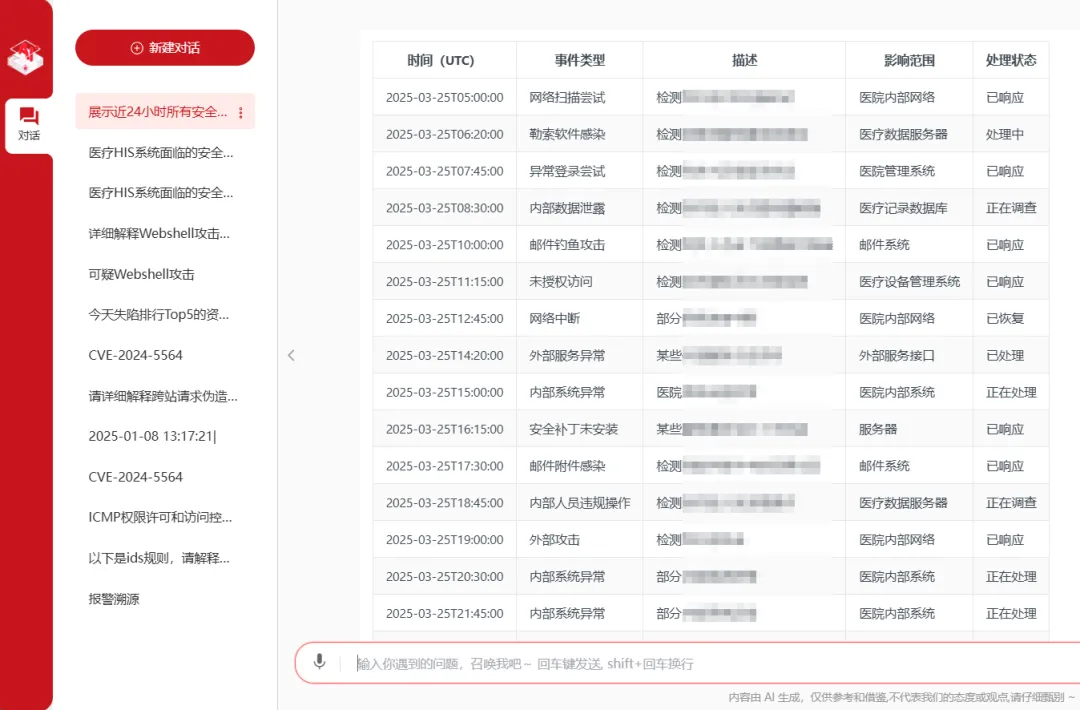Open the 对话 chat sidebar tab

(x=28, y=124)
